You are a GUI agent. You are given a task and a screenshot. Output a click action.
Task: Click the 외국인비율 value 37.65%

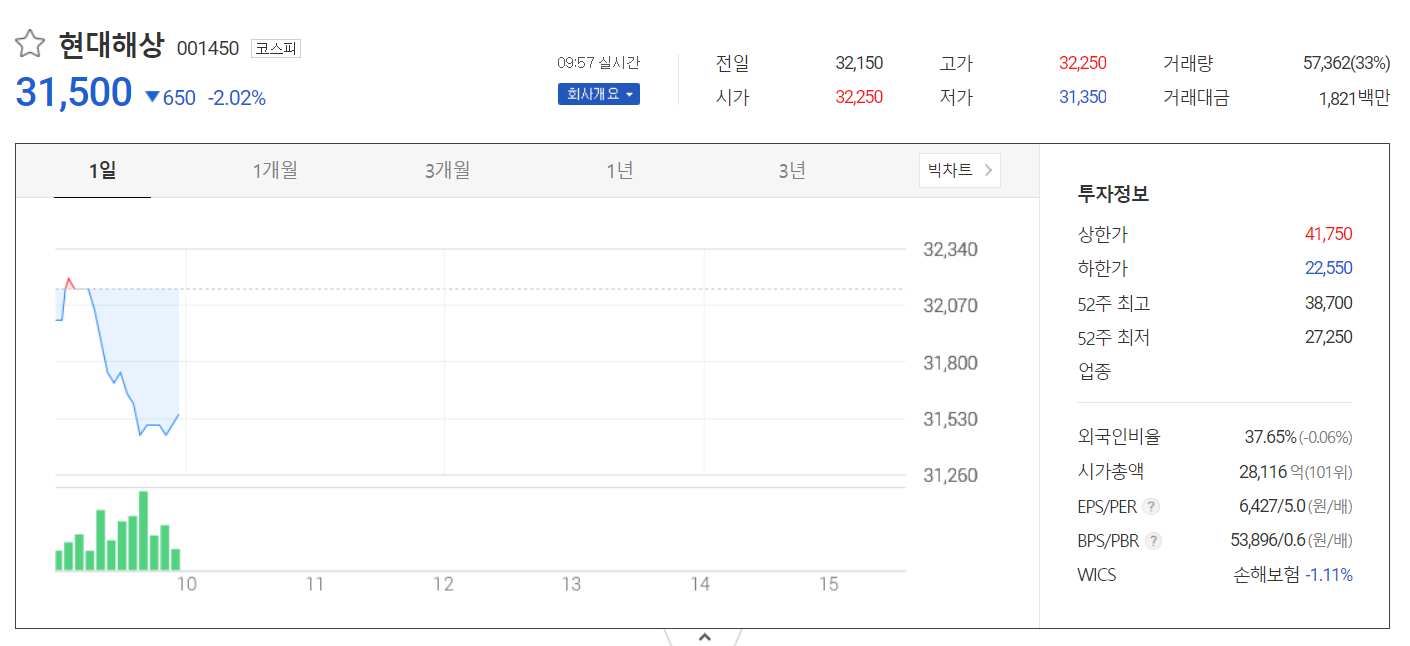pos(1270,437)
